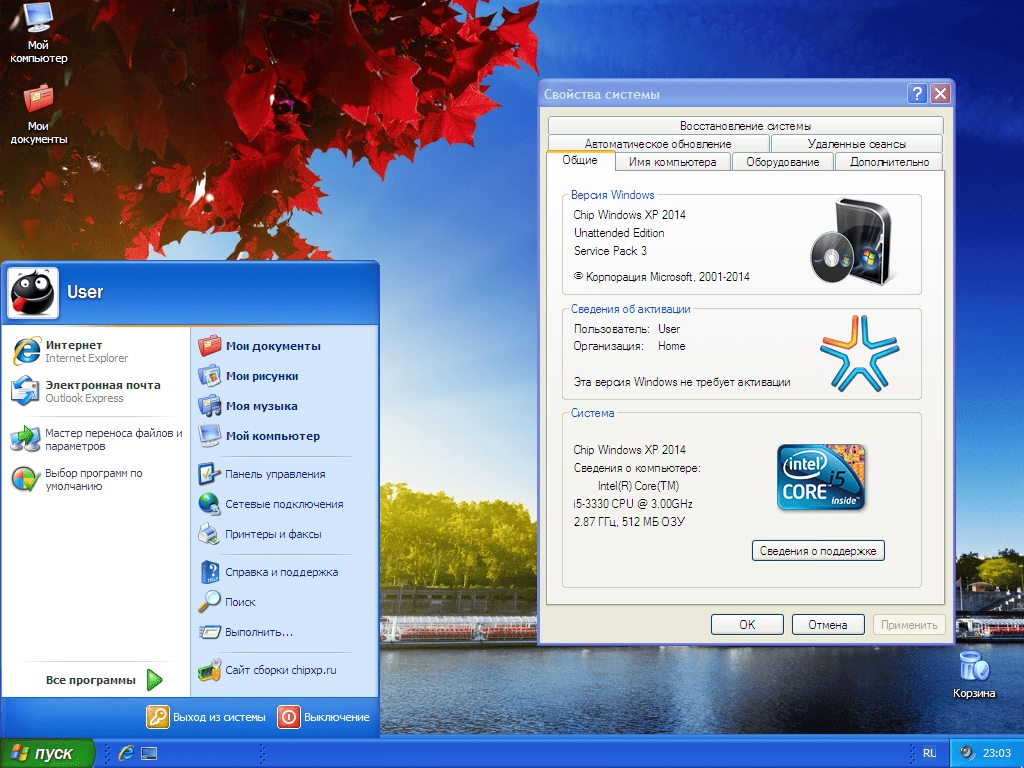The width and height of the screenshot is (1024, 768).
Task: Open Панель управления icon
Action: (x=210, y=473)
